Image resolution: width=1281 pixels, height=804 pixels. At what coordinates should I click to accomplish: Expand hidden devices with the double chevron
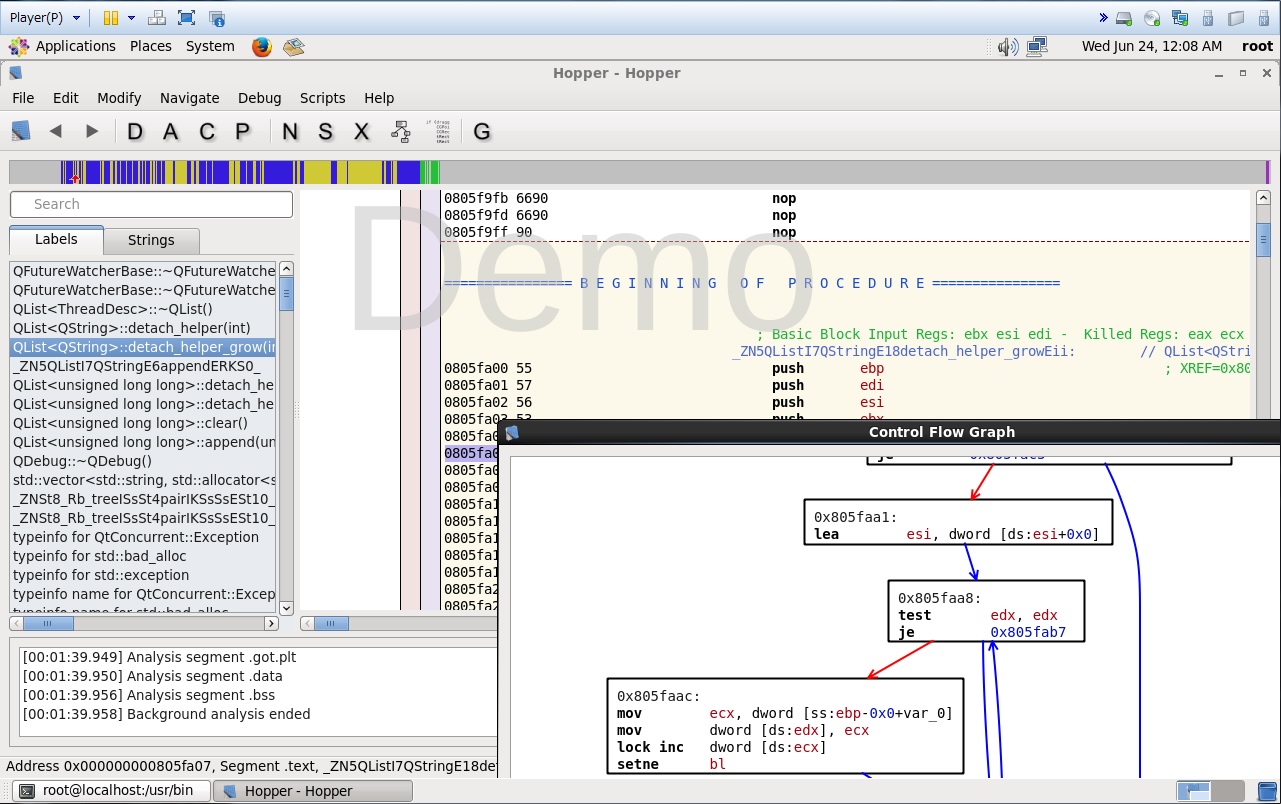click(1103, 18)
